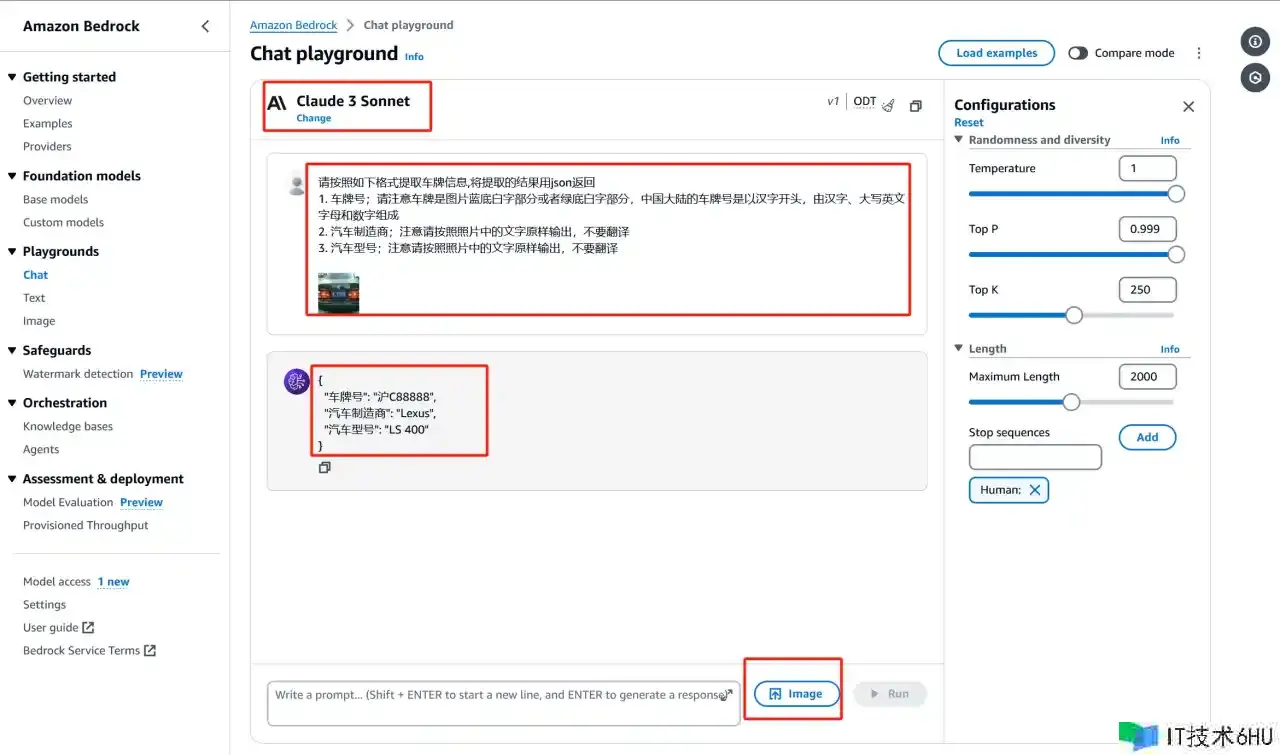This screenshot has height=755, width=1280.
Task: Open Custom models page
Action: click(x=63, y=222)
